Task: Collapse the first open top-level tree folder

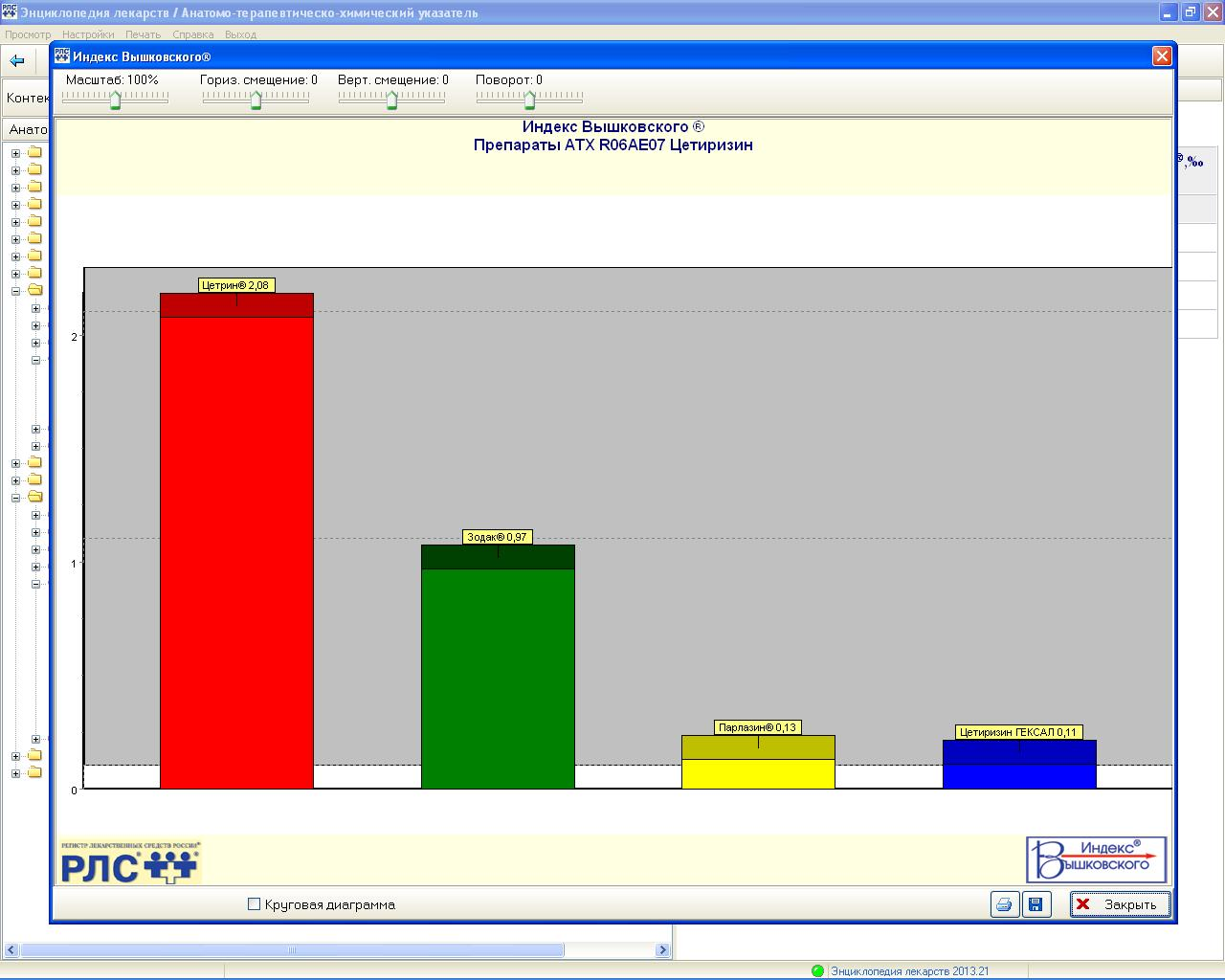Action: point(15,291)
